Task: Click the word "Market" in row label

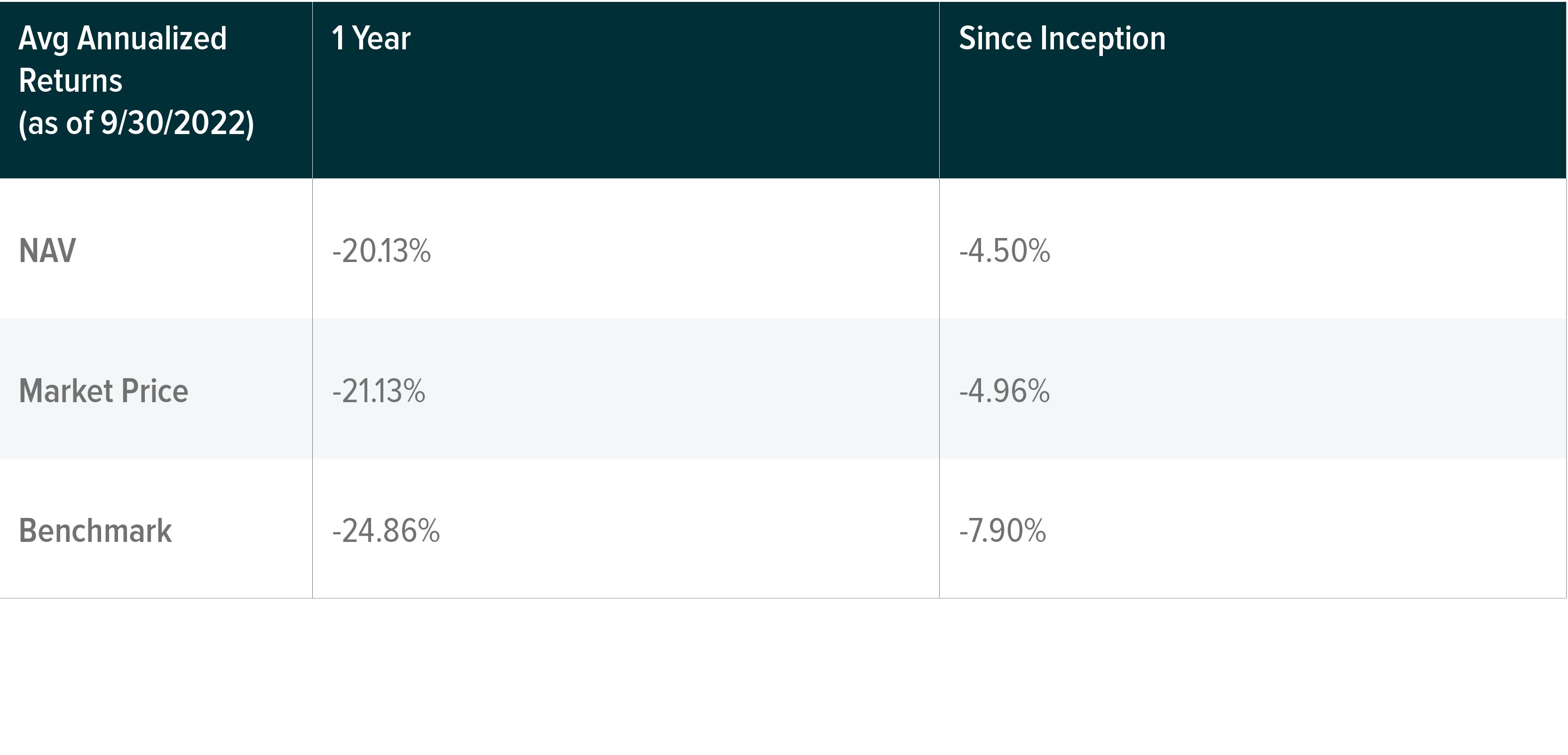Action: (x=66, y=391)
